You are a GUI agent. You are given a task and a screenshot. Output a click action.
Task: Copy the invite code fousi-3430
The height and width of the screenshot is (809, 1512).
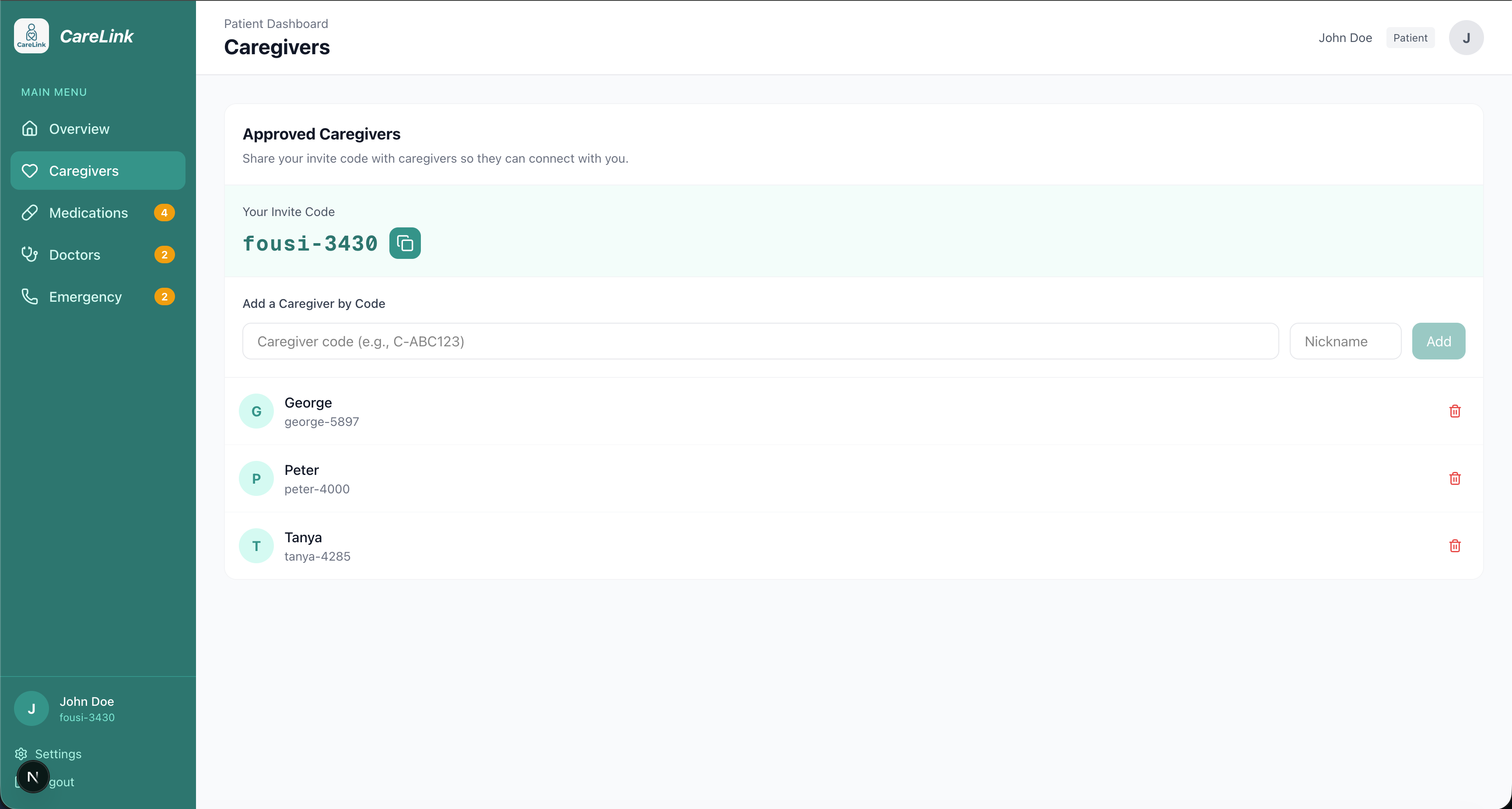[404, 243]
